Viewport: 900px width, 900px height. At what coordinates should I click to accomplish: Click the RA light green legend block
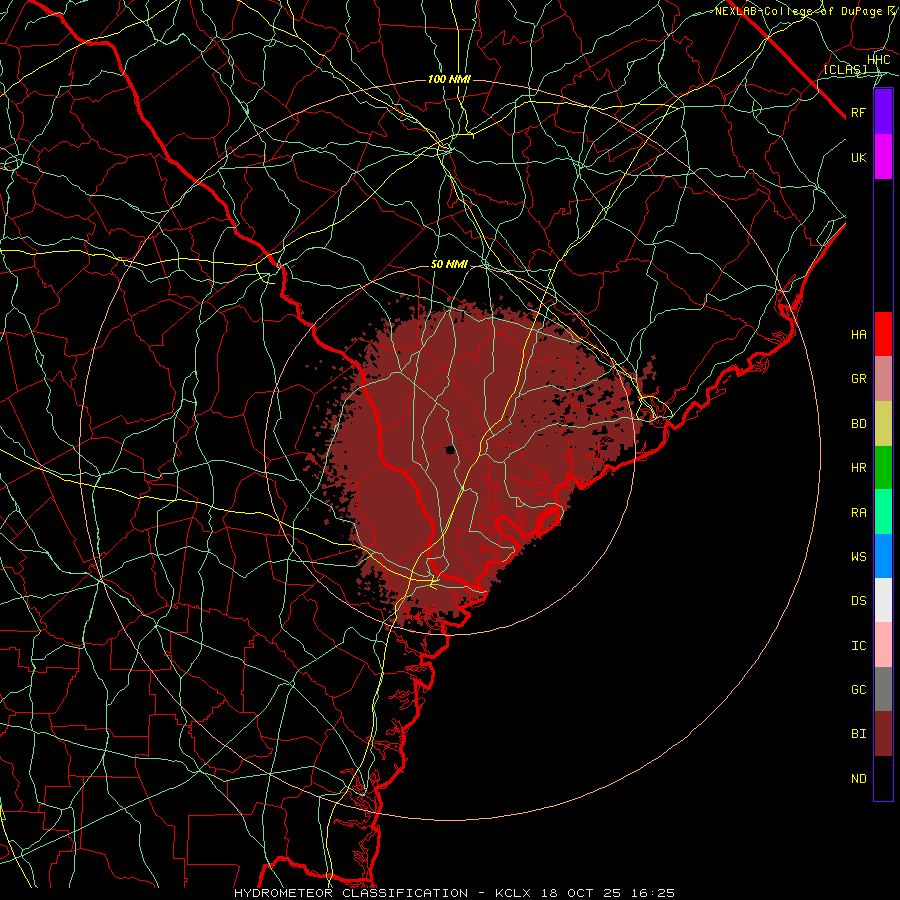pos(883,512)
